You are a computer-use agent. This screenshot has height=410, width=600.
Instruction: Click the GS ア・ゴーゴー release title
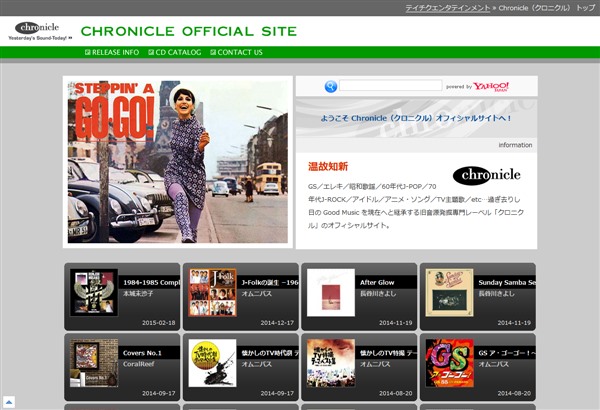click(507, 353)
